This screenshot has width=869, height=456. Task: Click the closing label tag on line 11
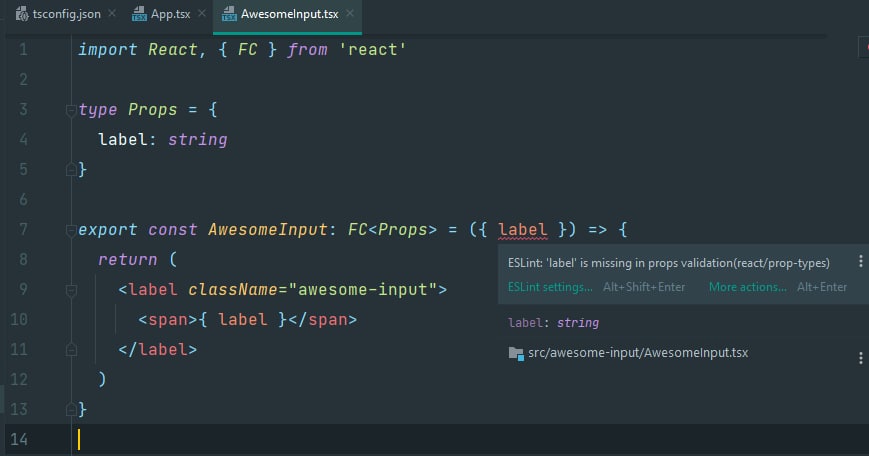coord(157,350)
